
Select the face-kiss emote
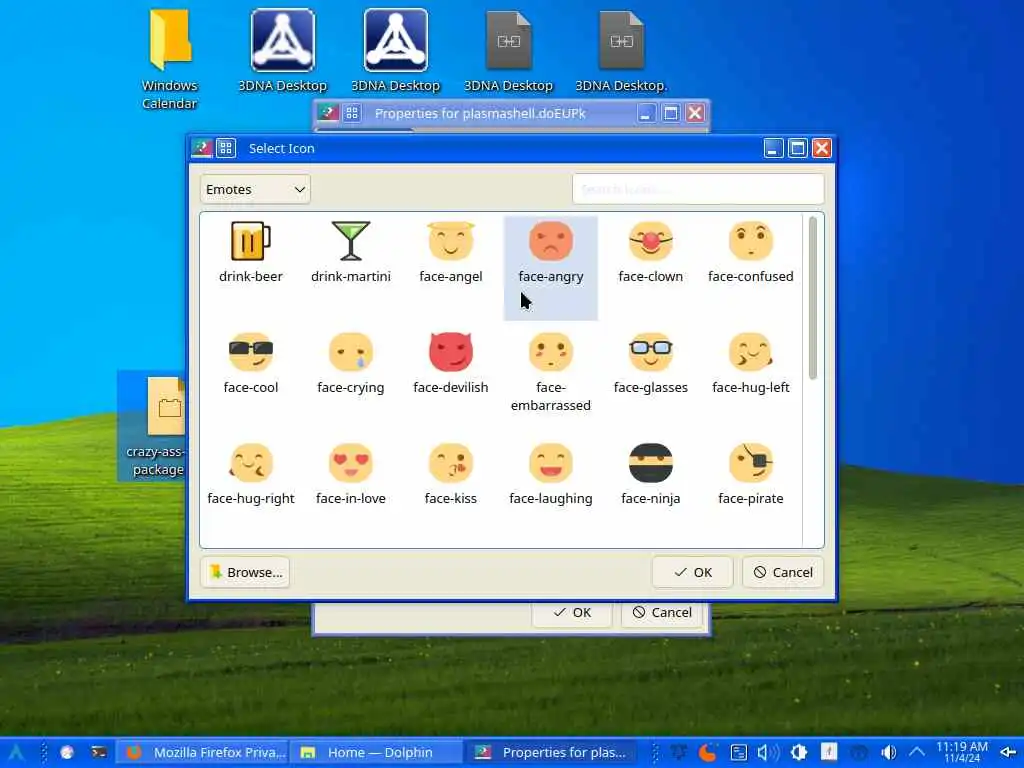click(x=451, y=474)
